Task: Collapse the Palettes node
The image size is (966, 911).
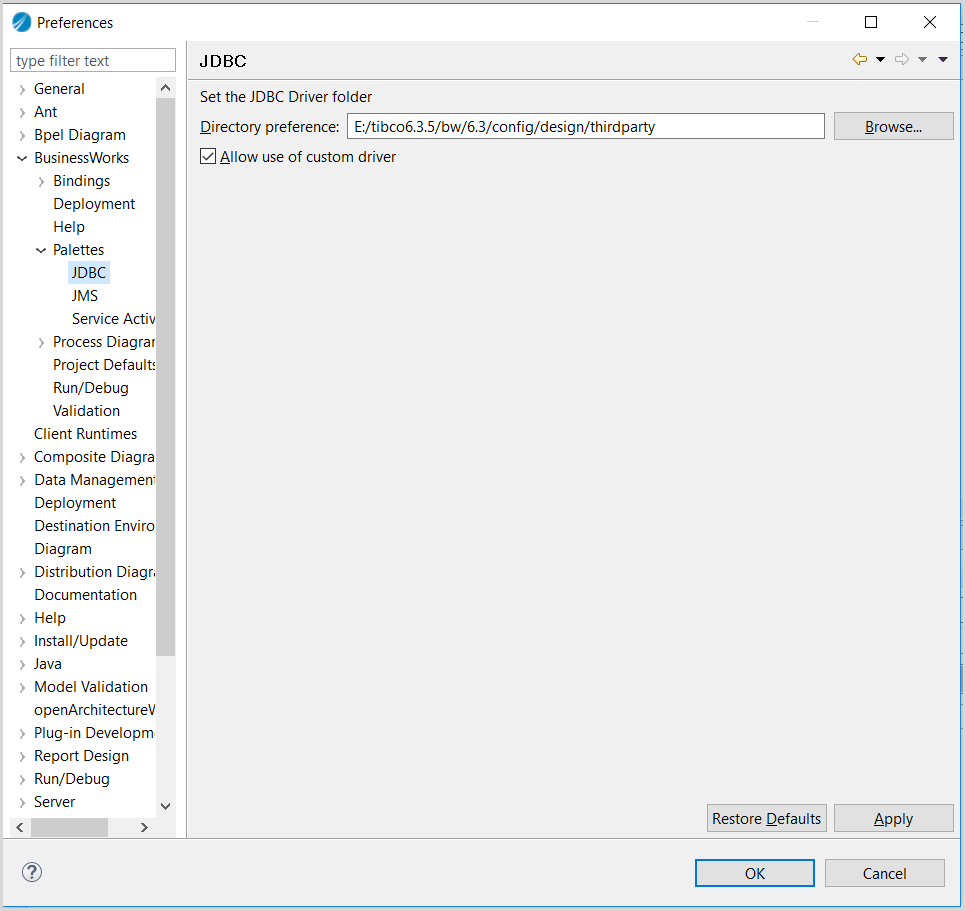Action: click(41, 250)
